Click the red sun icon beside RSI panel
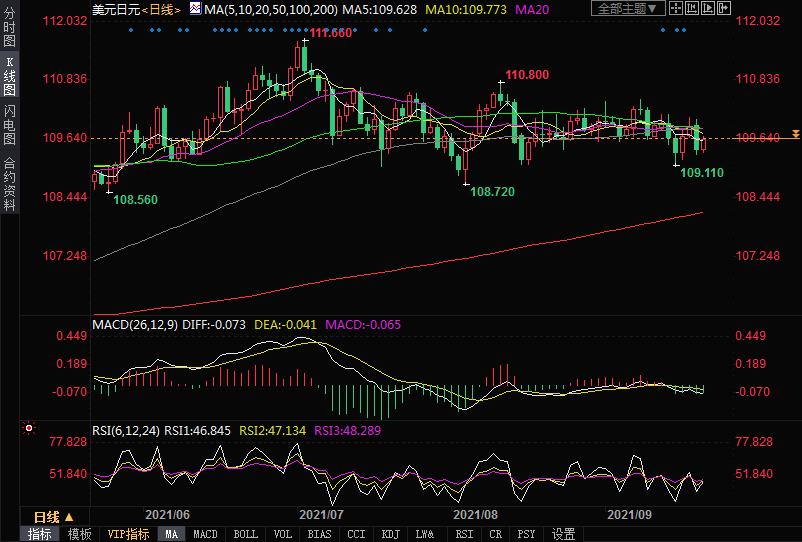This screenshot has width=802, height=542. (29, 430)
